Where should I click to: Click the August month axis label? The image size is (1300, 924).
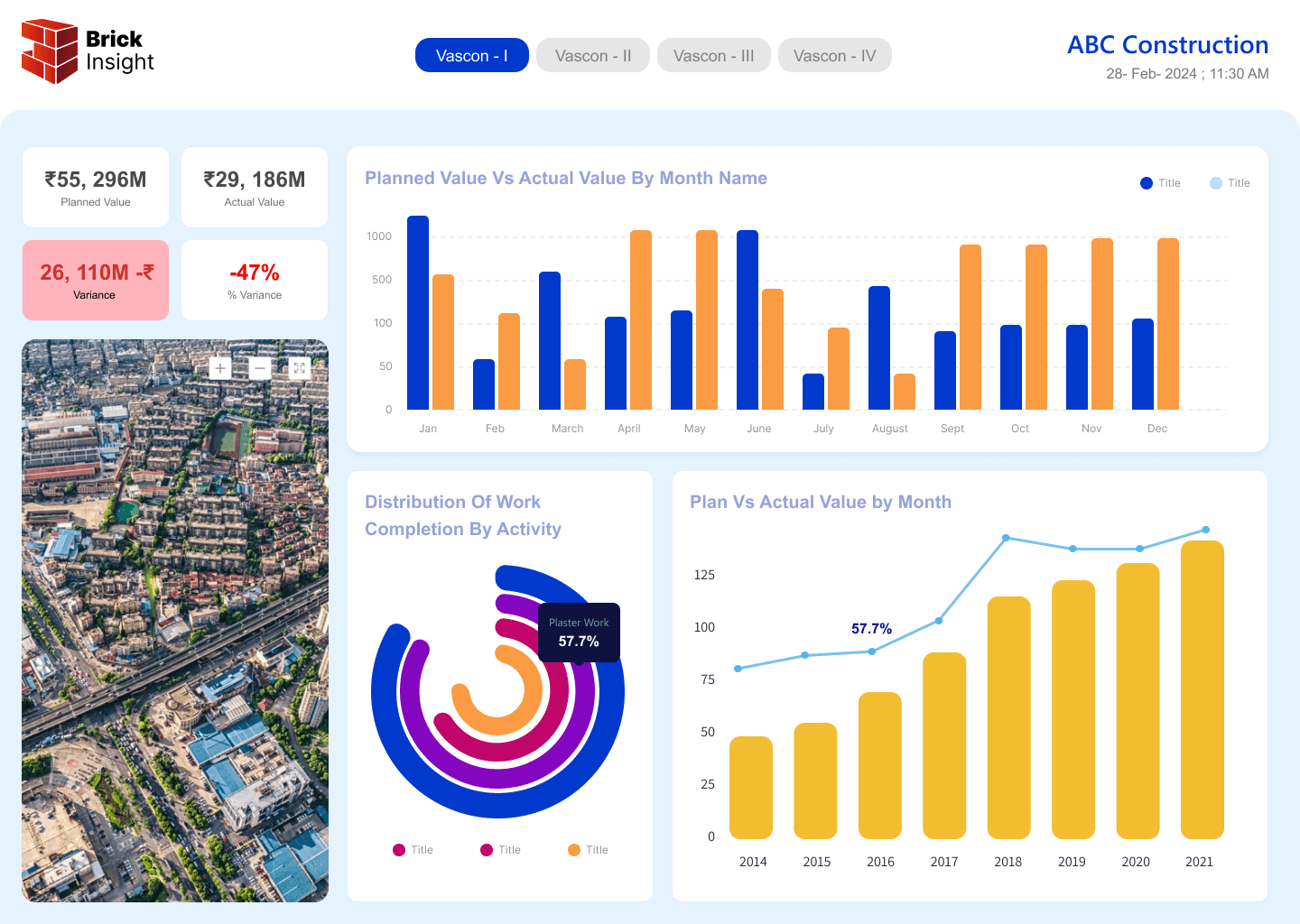[890, 429]
